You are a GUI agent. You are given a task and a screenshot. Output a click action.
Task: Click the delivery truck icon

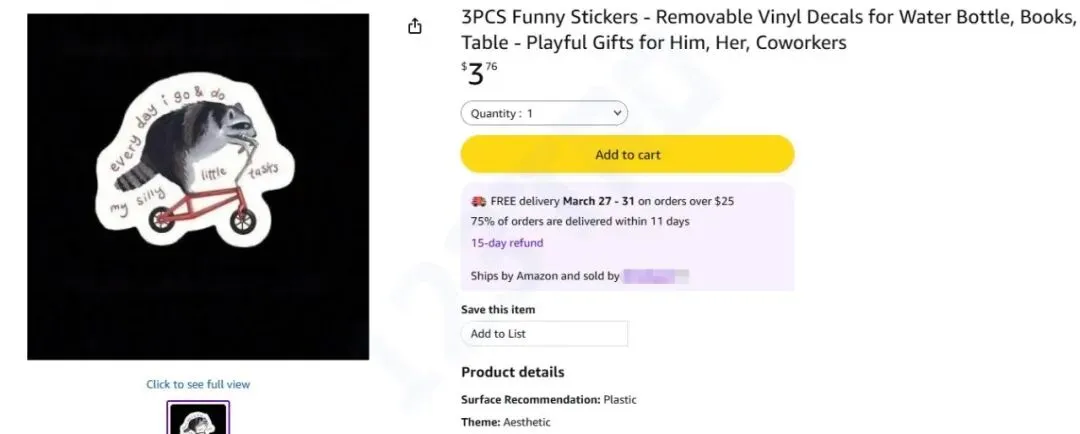point(478,201)
